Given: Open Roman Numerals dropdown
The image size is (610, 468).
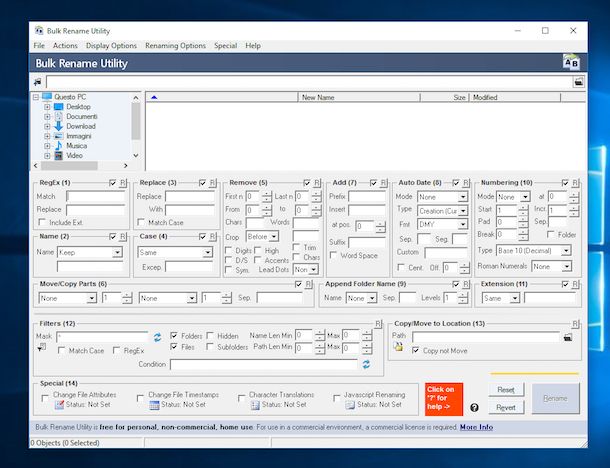Looking at the screenshot, I should [566, 266].
